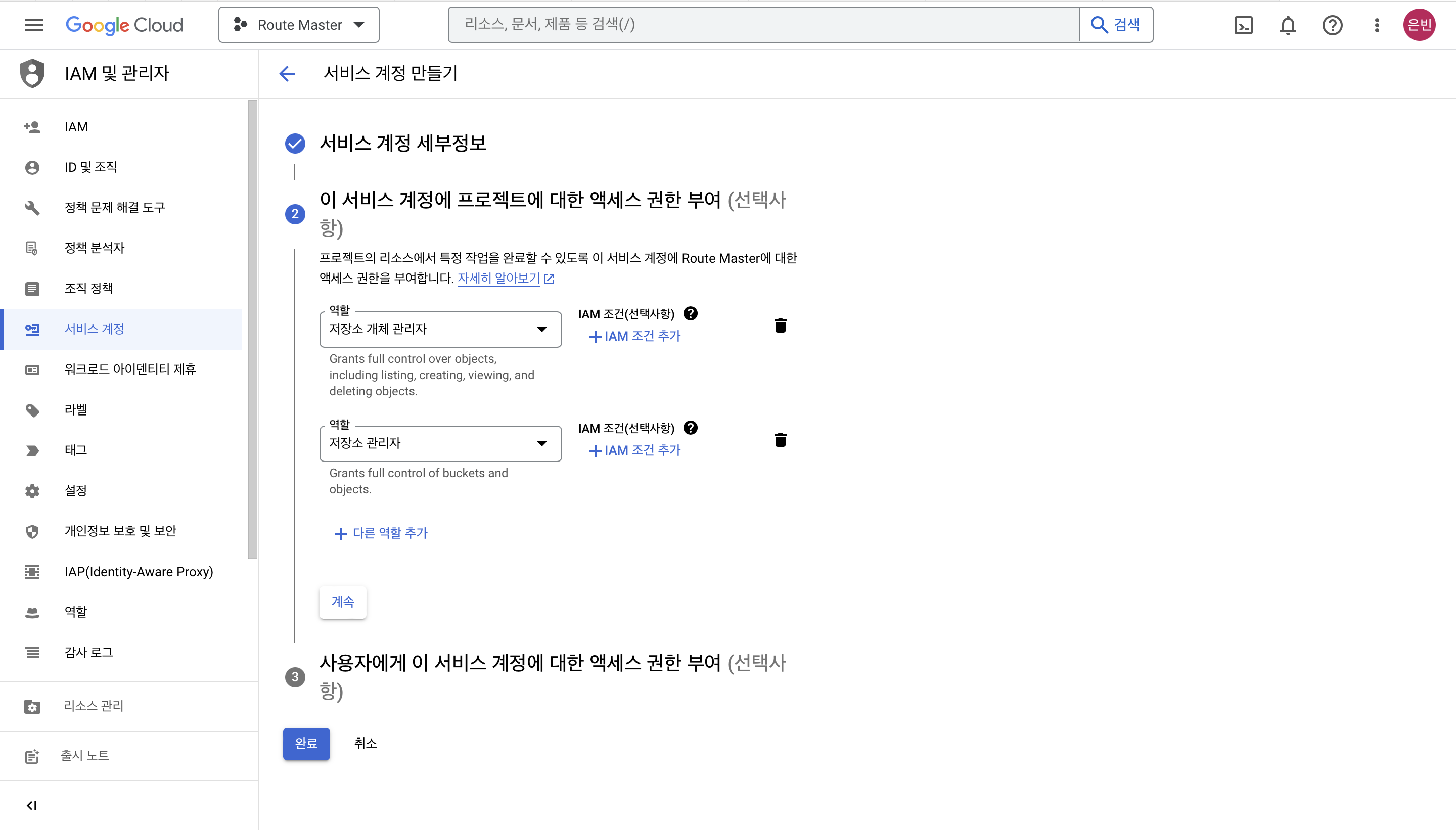Open the Route Master project selector

click(299, 25)
